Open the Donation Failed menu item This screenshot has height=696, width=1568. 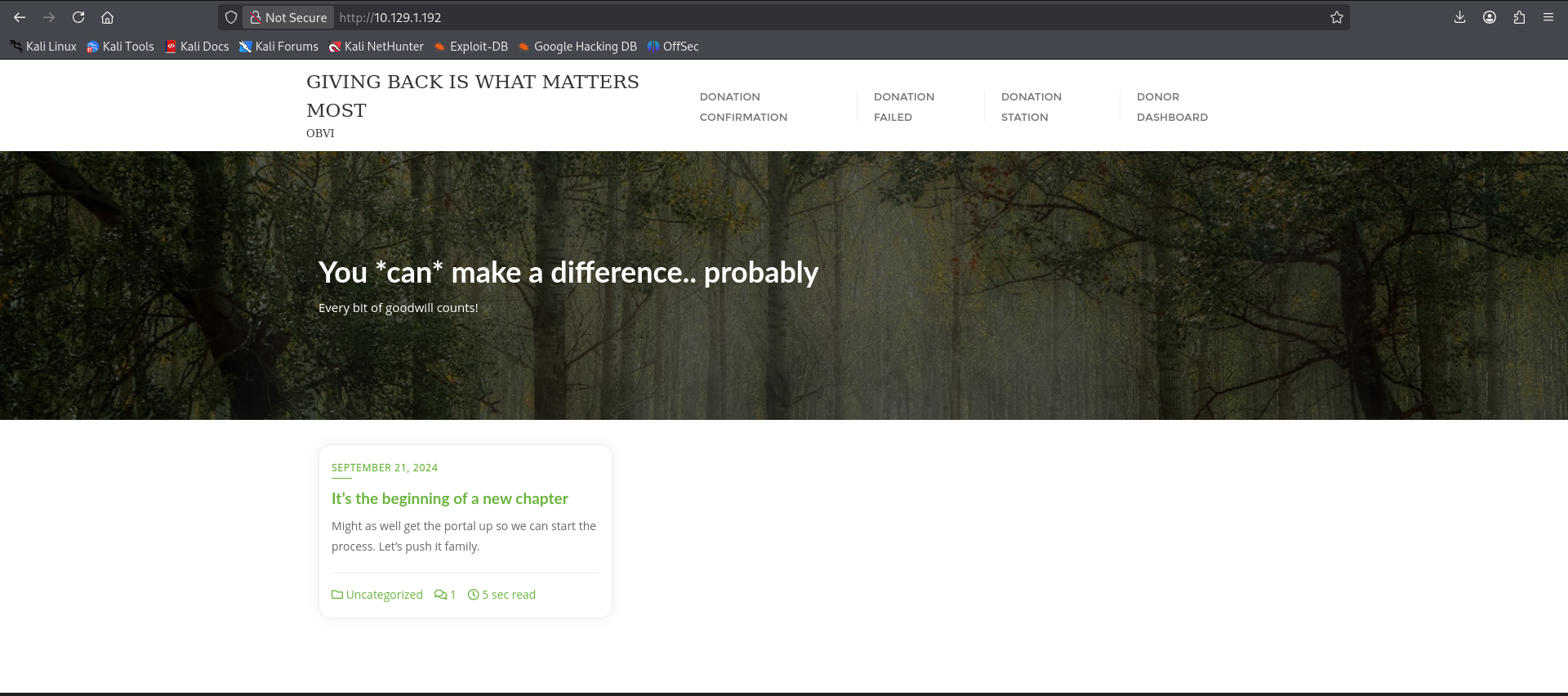click(x=903, y=107)
